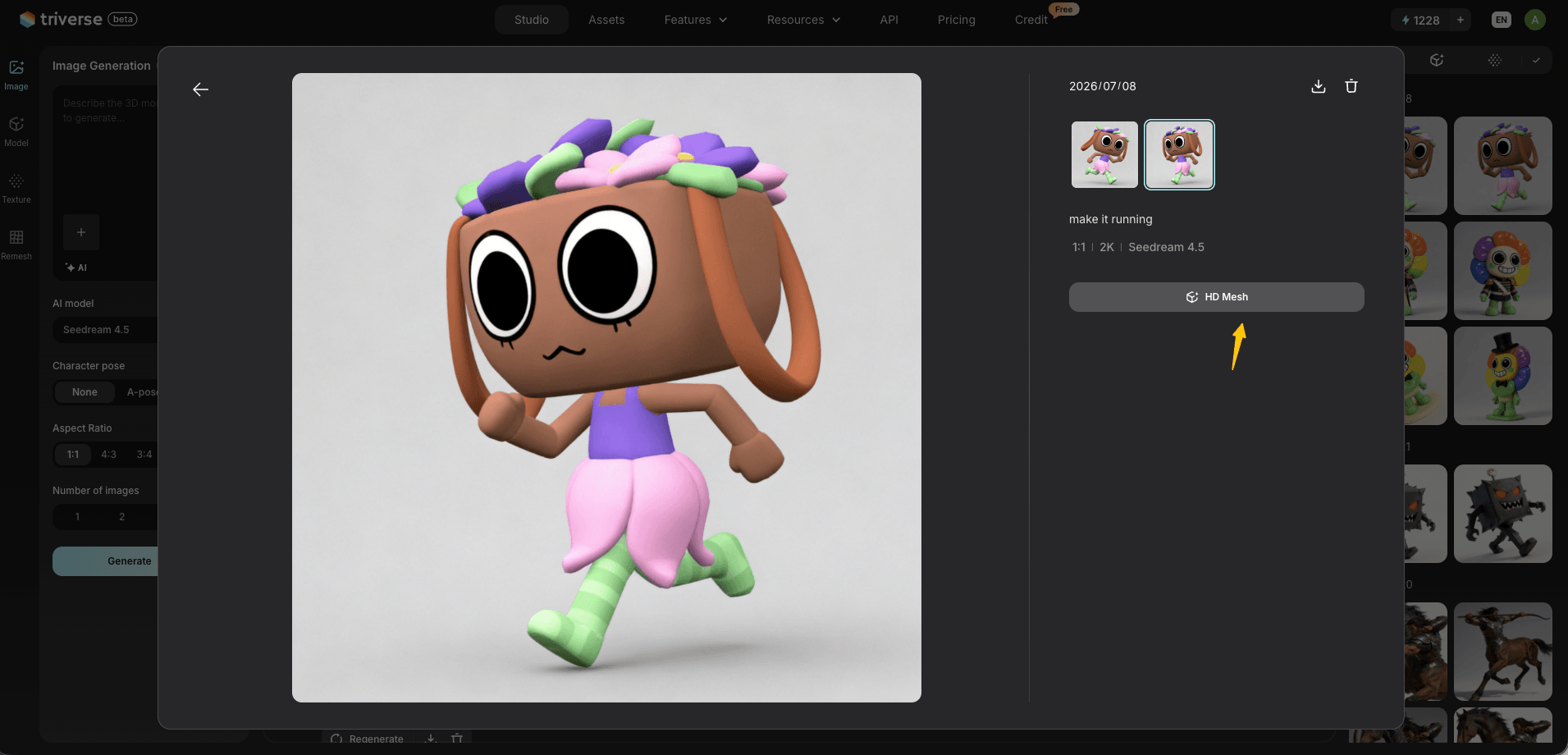Click the HD Mesh button

(x=1217, y=297)
